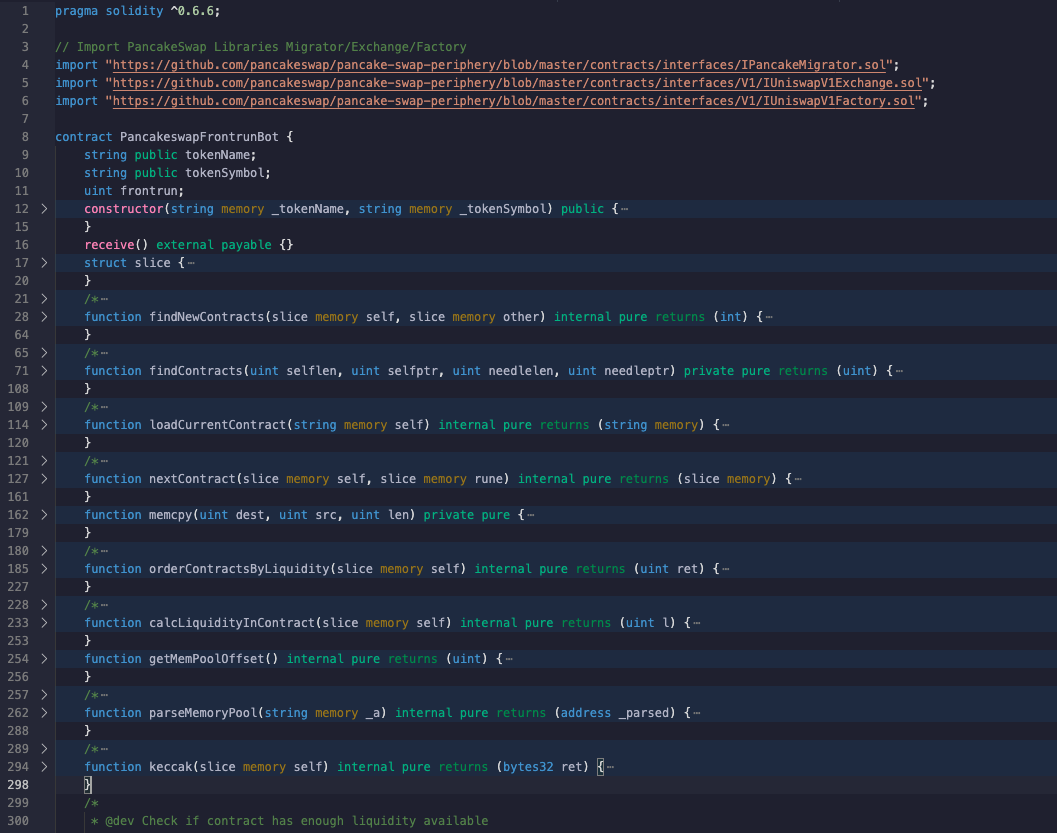Unfold the comment block at line 289
The image size is (1057, 833).
[x=44, y=749]
